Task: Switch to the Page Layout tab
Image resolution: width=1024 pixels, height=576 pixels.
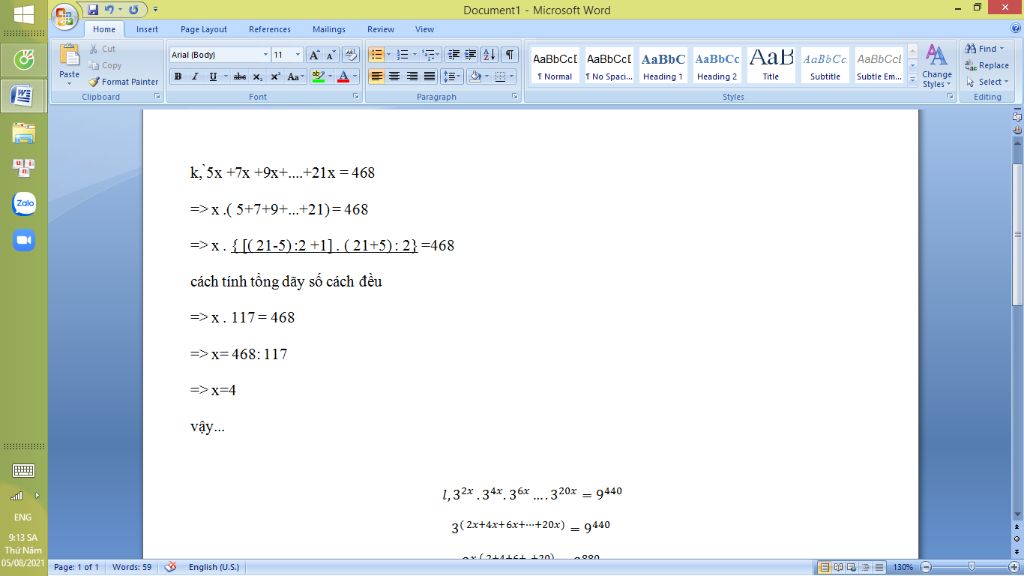Action: (x=204, y=29)
